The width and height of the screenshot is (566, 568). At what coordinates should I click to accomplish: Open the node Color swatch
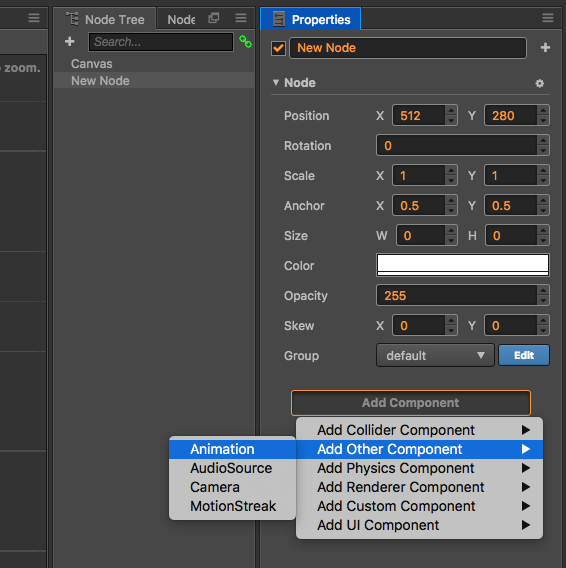[x=463, y=265]
